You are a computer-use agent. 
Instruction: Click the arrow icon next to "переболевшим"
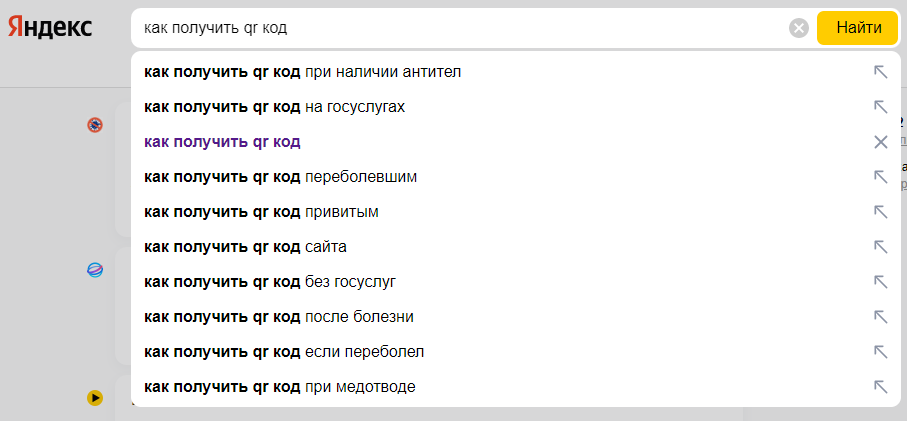(880, 177)
